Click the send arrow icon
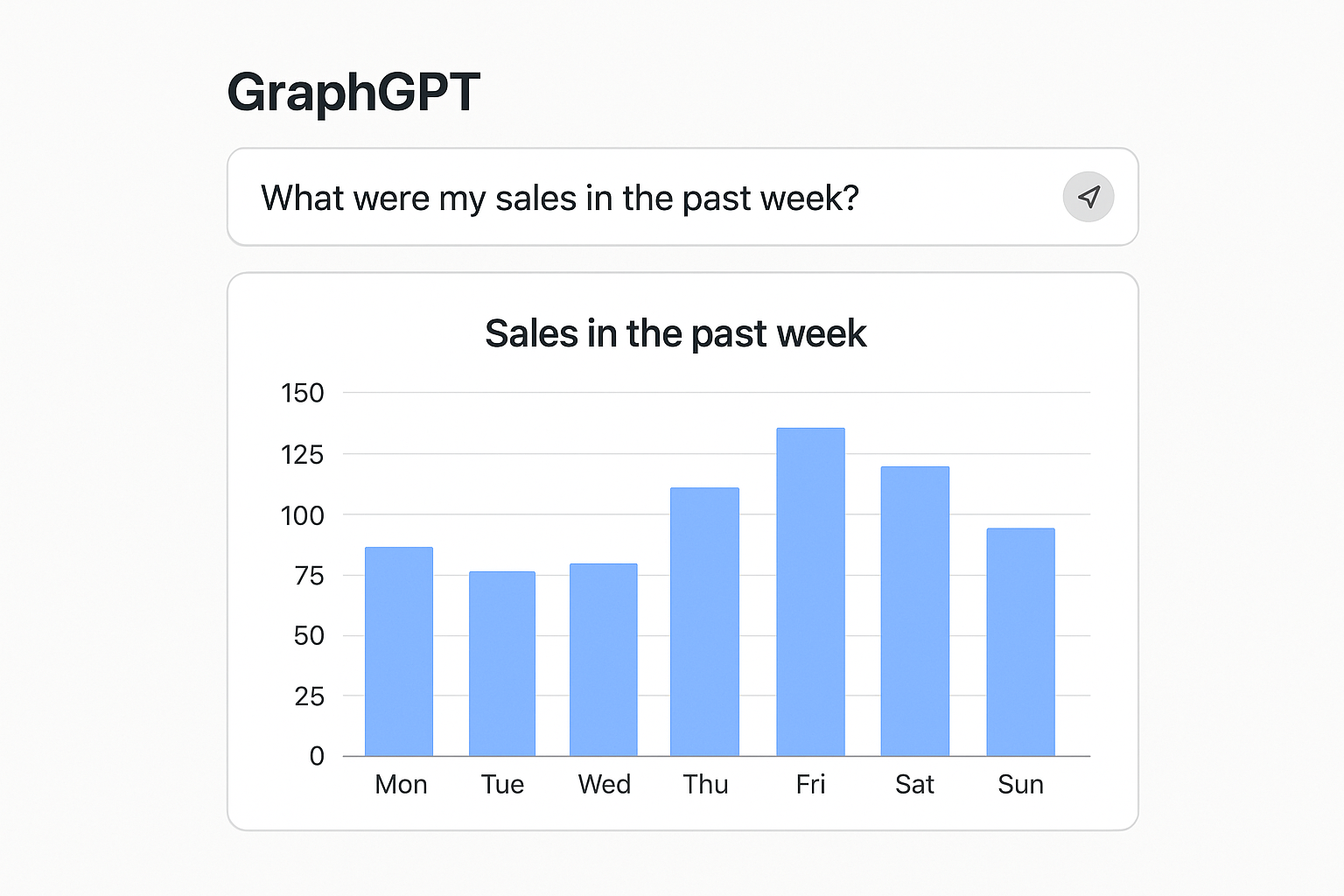Screen dimensions: 1344x896 (x=1088, y=197)
